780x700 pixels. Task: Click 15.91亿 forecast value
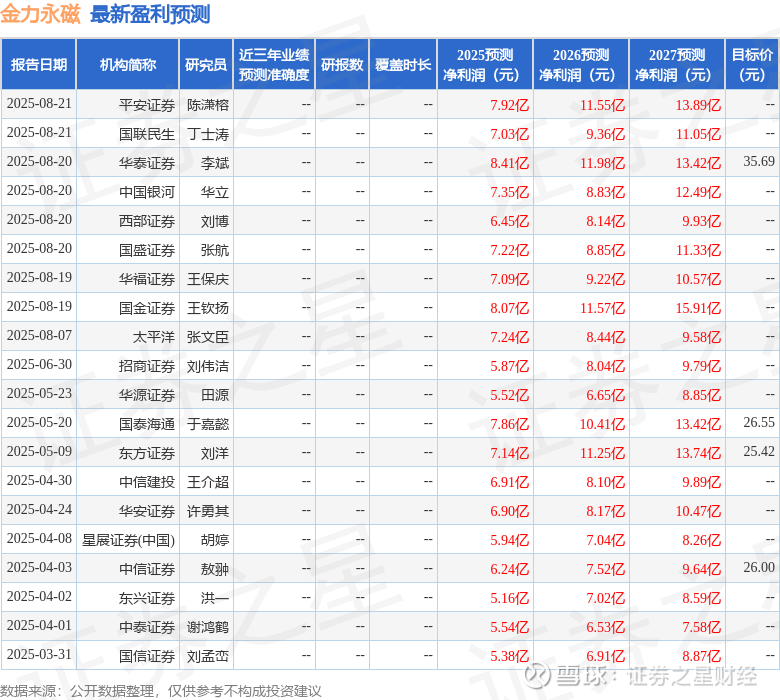click(698, 308)
